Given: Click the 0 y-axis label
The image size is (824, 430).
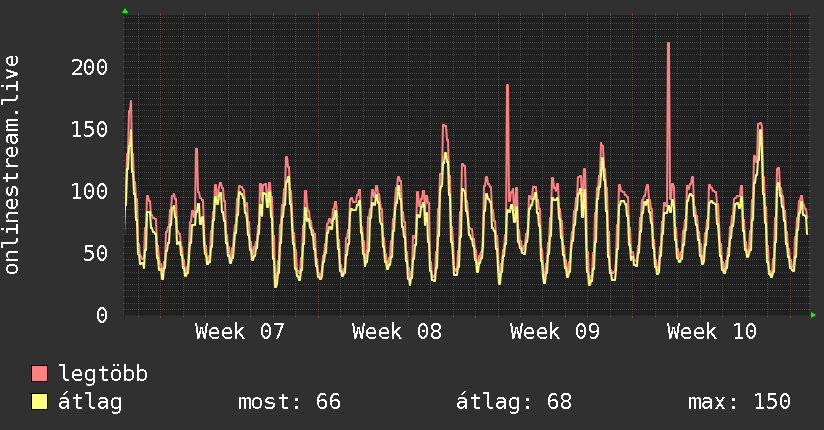Looking at the screenshot, I should click(102, 315).
